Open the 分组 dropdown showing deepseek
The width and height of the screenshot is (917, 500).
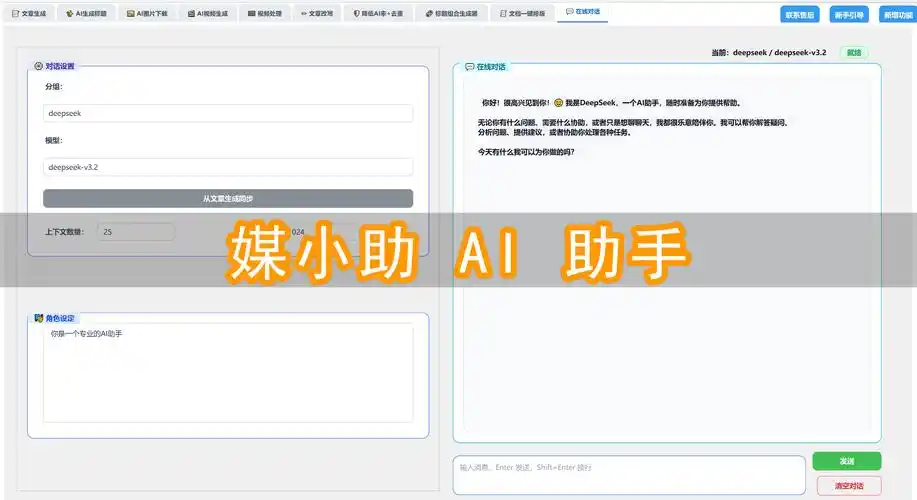pyautogui.click(x=228, y=113)
